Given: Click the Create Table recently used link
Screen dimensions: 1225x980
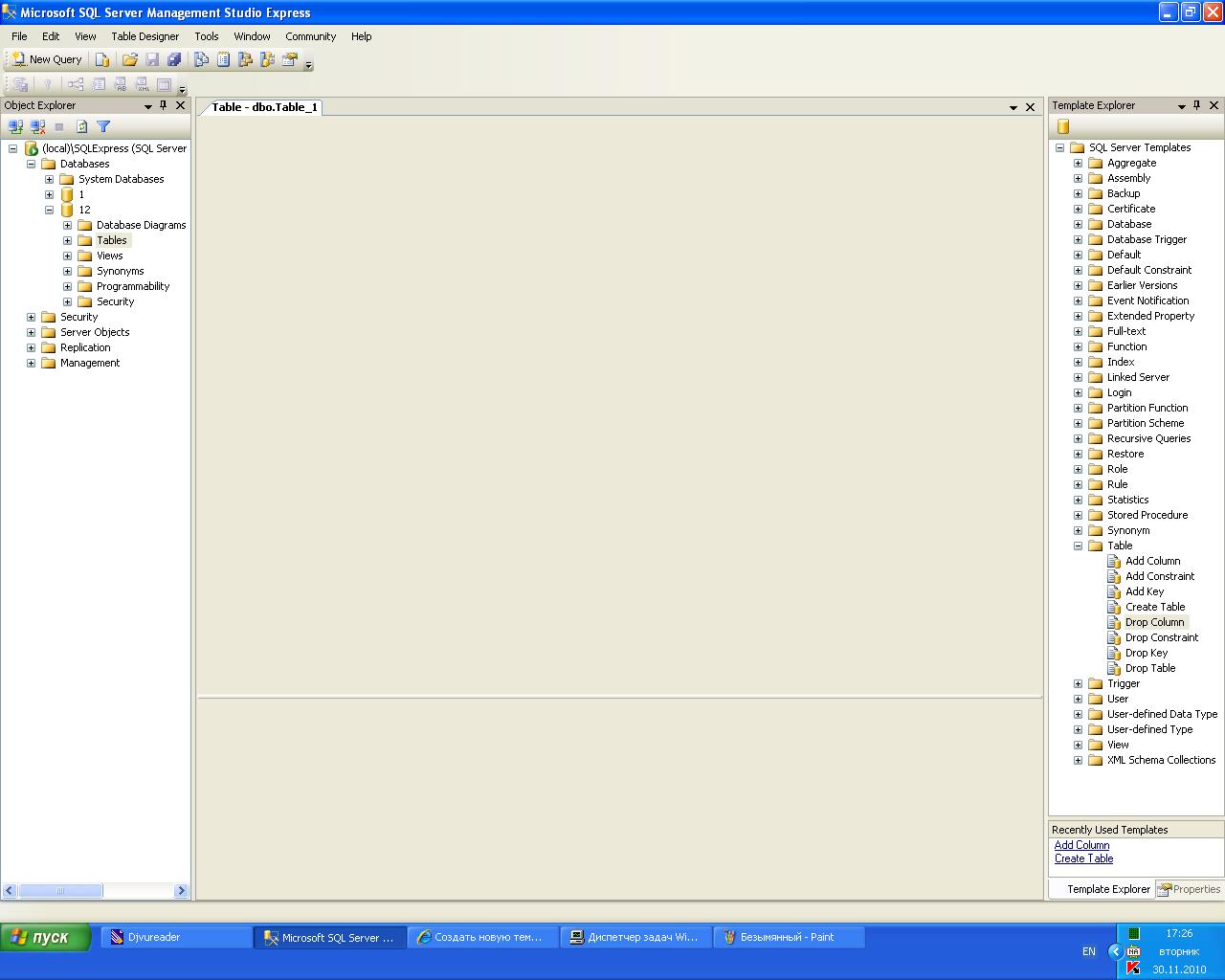Looking at the screenshot, I should point(1083,858).
